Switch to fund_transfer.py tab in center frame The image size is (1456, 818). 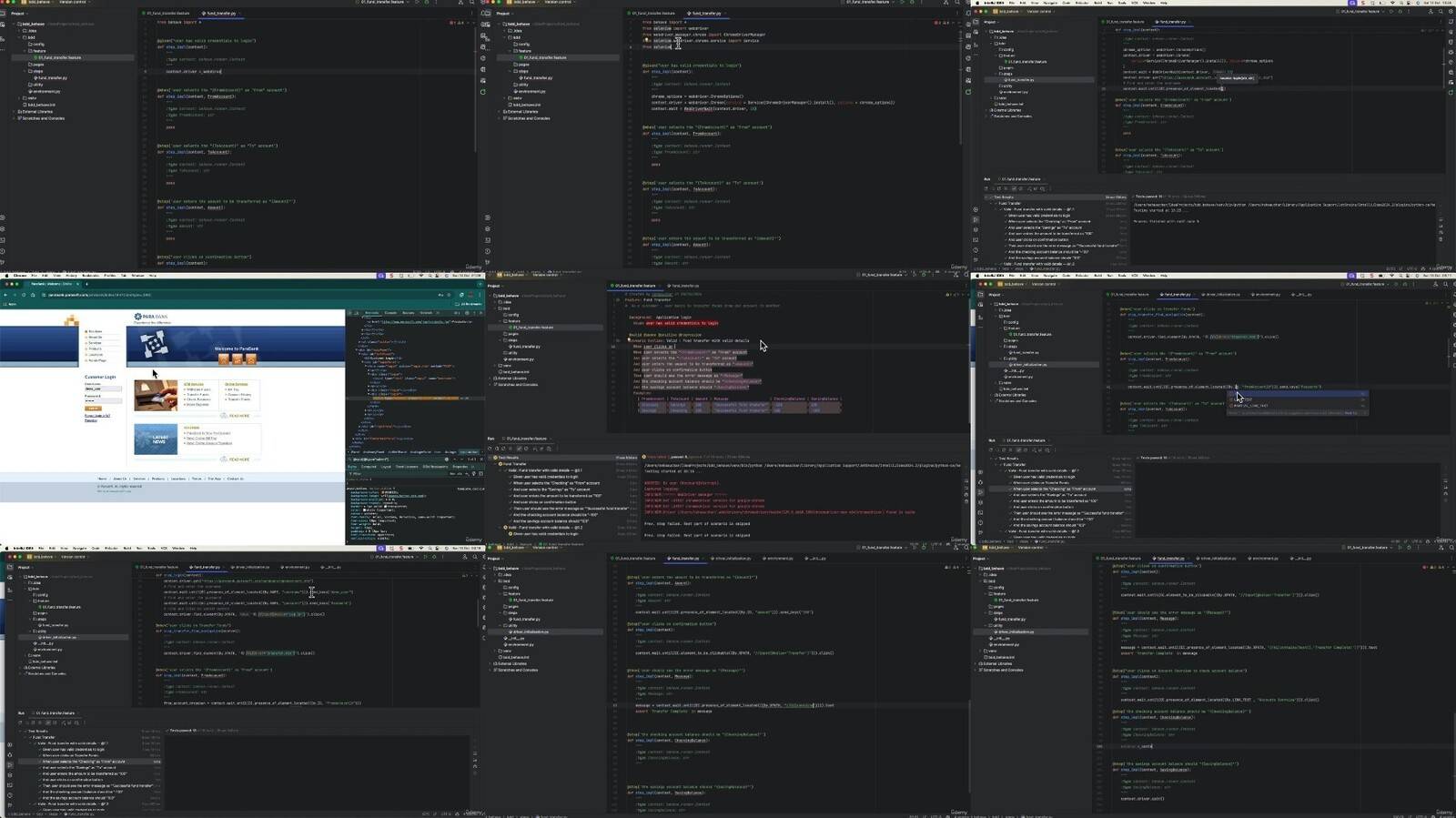[x=683, y=286]
